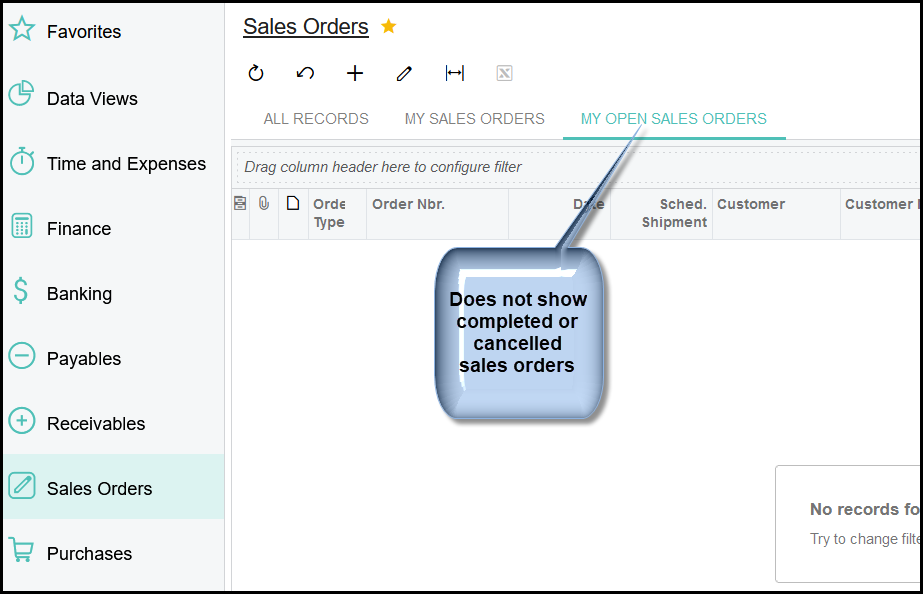Viewport: 923px width, 594px height.
Task: Click the grid selector column icon
Action: [240, 203]
